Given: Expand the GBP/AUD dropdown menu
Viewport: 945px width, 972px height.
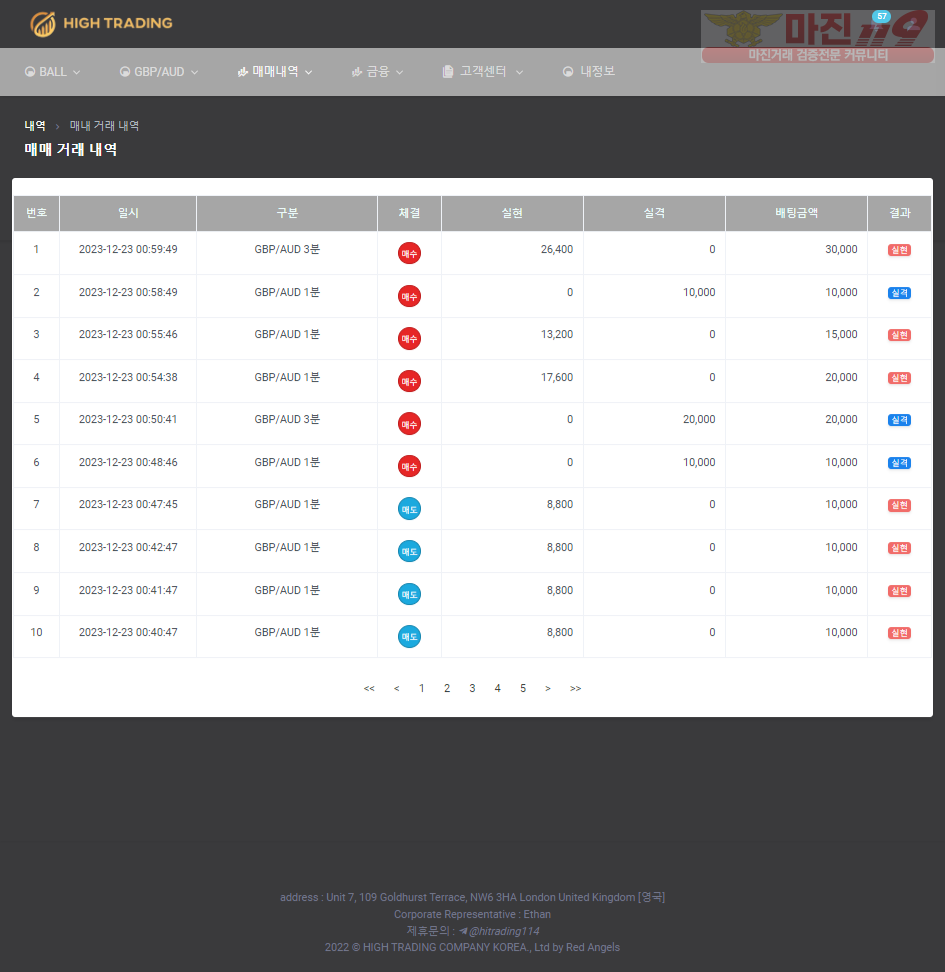Looking at the screenshot, I should [x=159, y=72].
